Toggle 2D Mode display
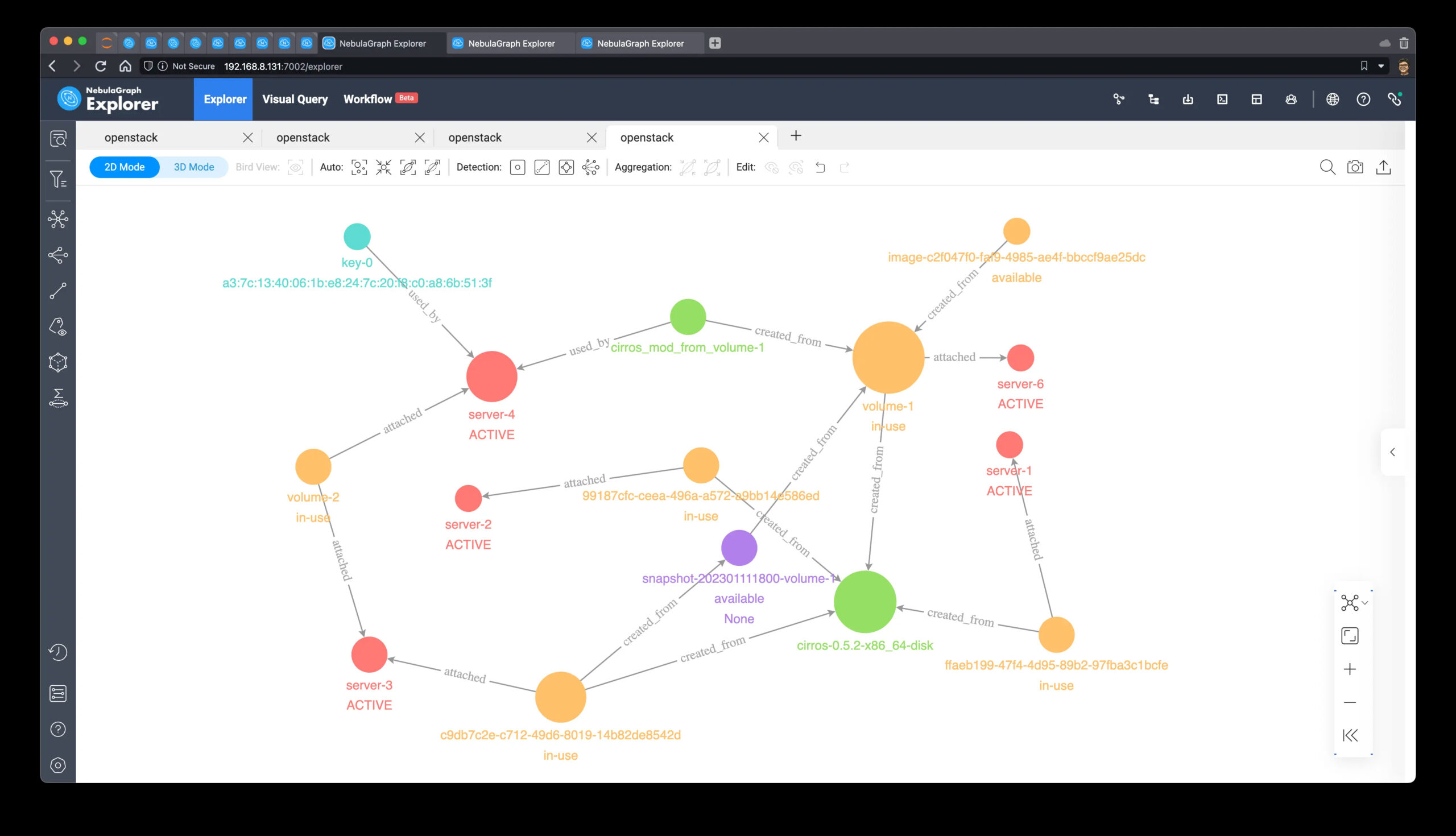 123,167
